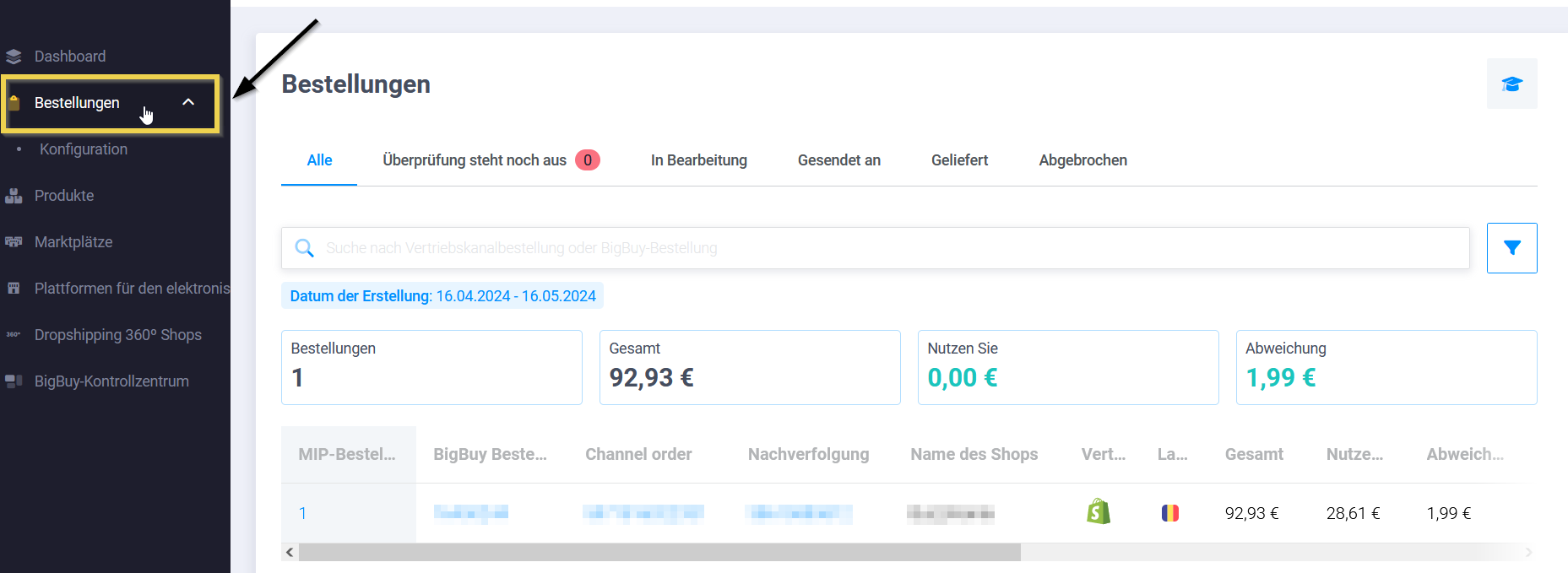Click the Romanian flag icon in the row

pos(1169,513)
